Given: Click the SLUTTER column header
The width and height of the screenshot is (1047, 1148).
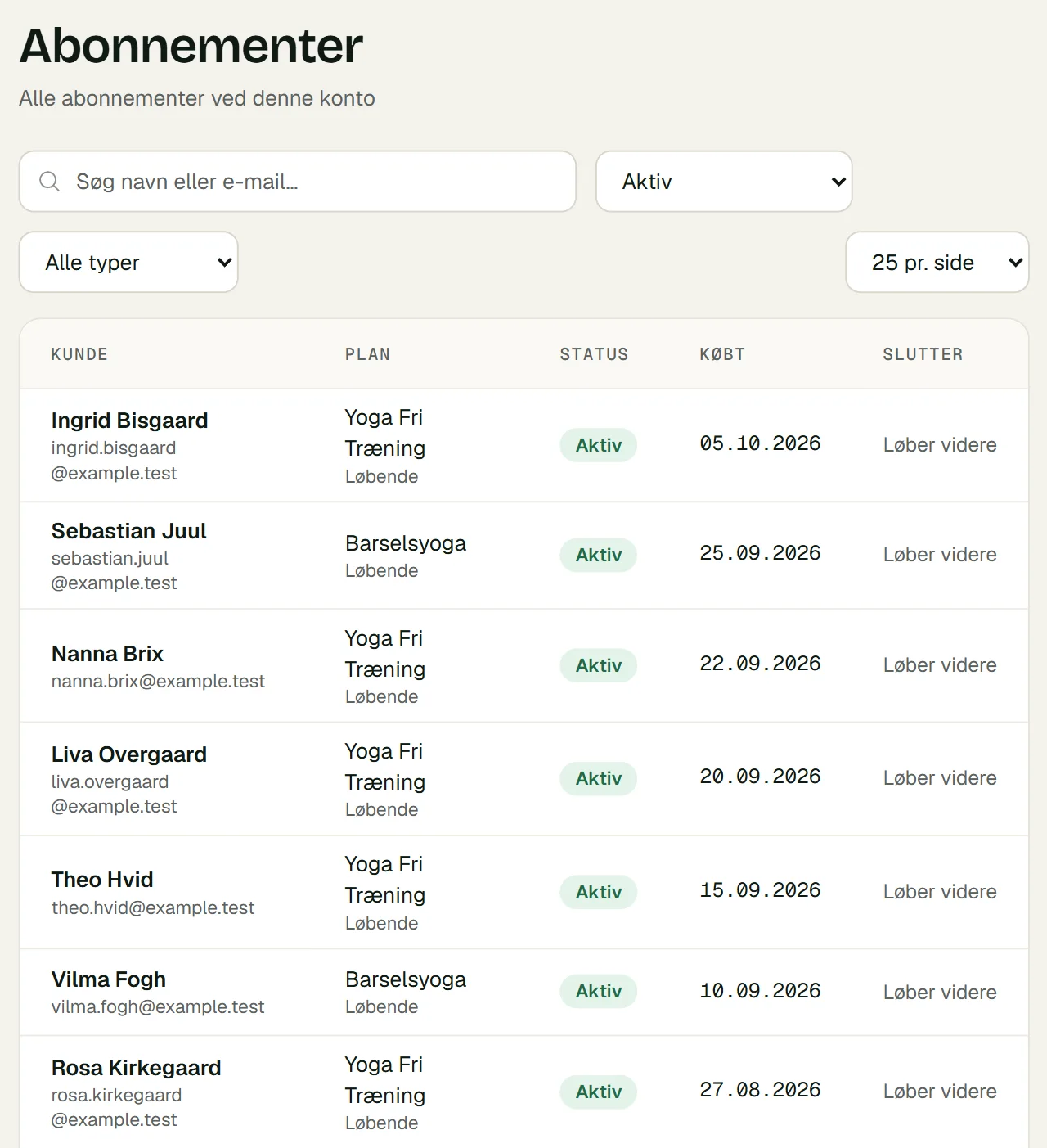Looking at the screenshot, I should [x=923, y=354].
